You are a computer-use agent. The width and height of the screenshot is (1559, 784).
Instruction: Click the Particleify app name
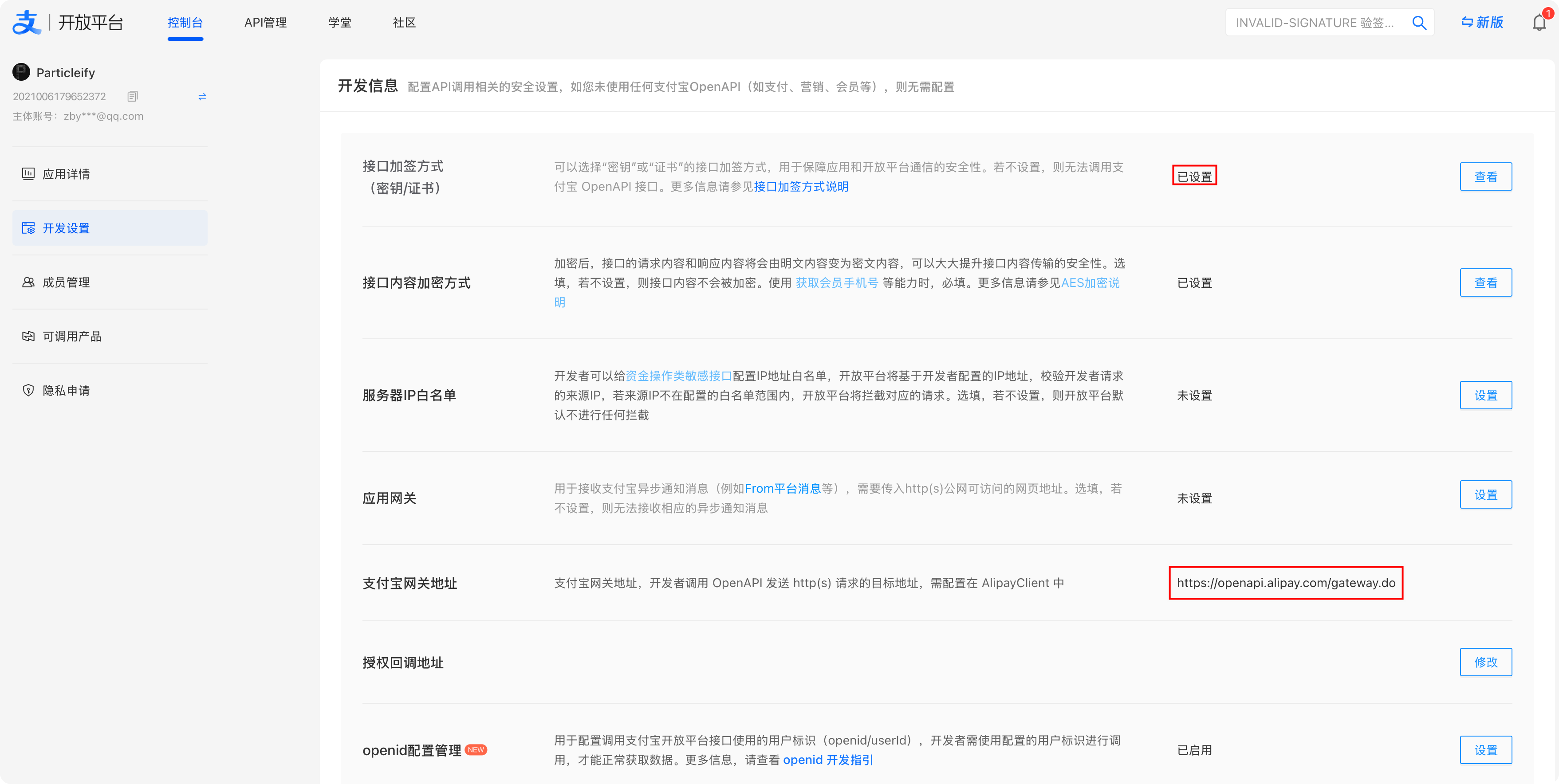(x=65, y=73)
